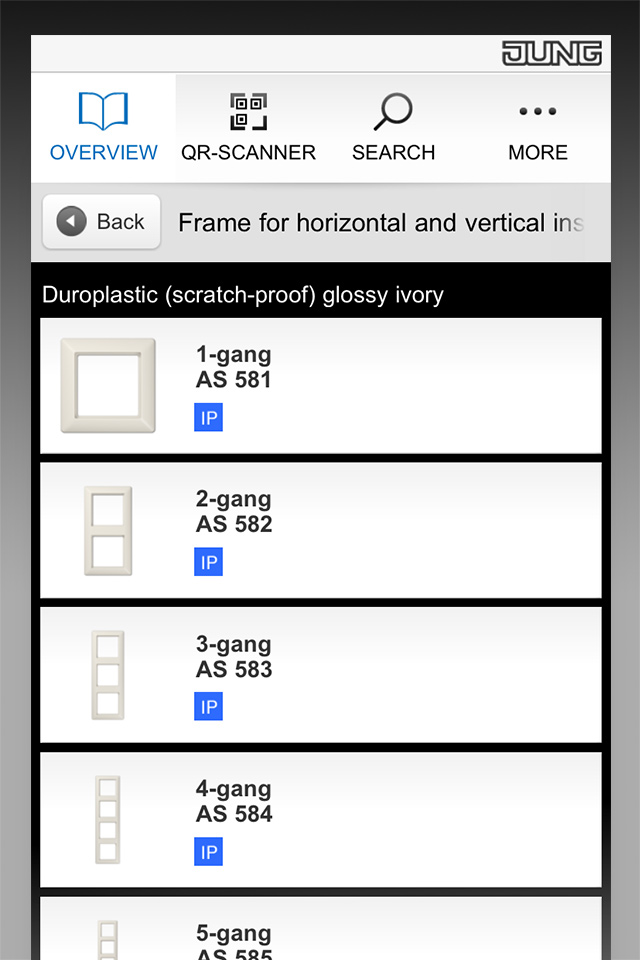Open the More three-dots menu
The height and width of the screenshot is (960, 640).
click(x=538, y=111)
